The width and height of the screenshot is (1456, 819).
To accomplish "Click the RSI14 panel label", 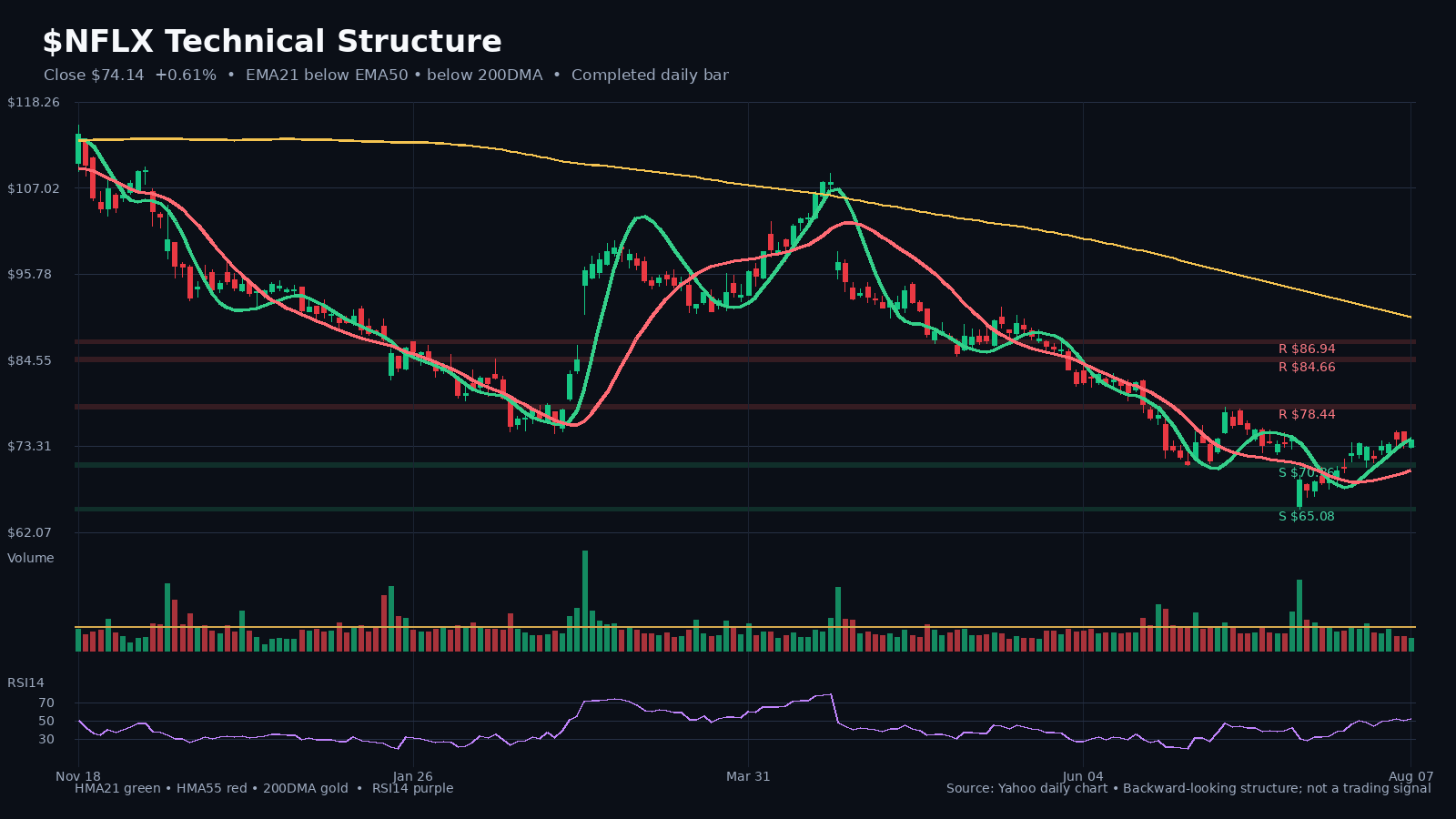I will coord(25,682).
